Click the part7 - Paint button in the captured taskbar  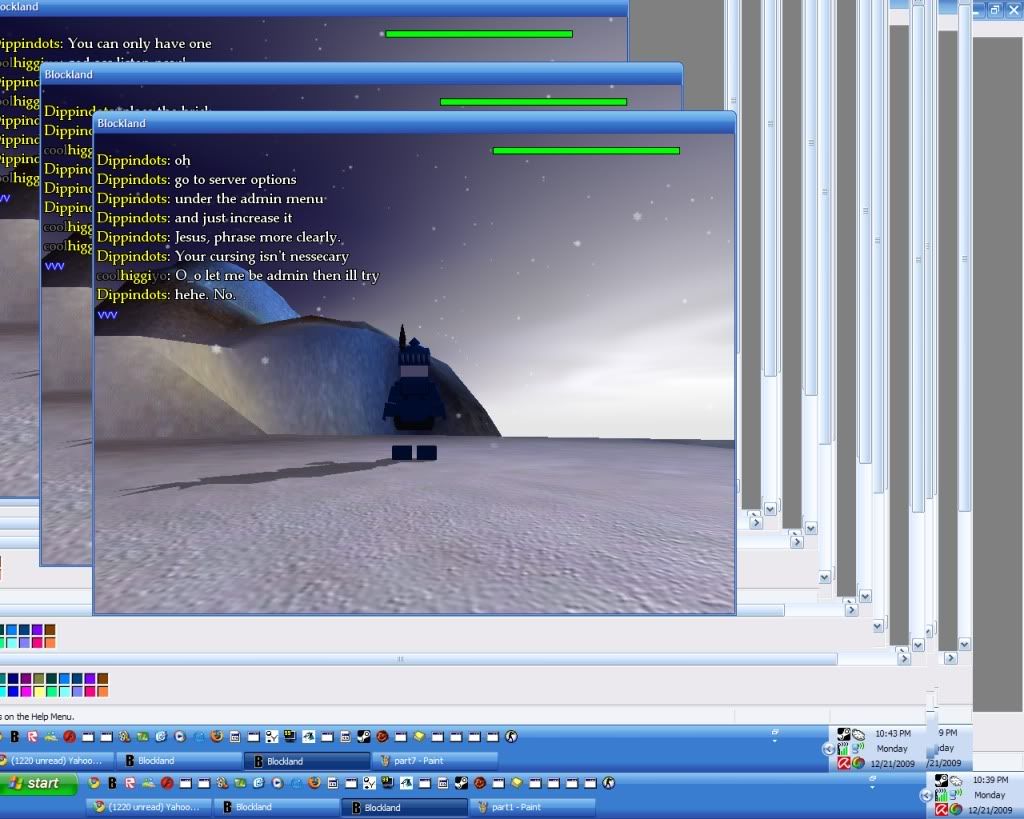tap(435, 760)
